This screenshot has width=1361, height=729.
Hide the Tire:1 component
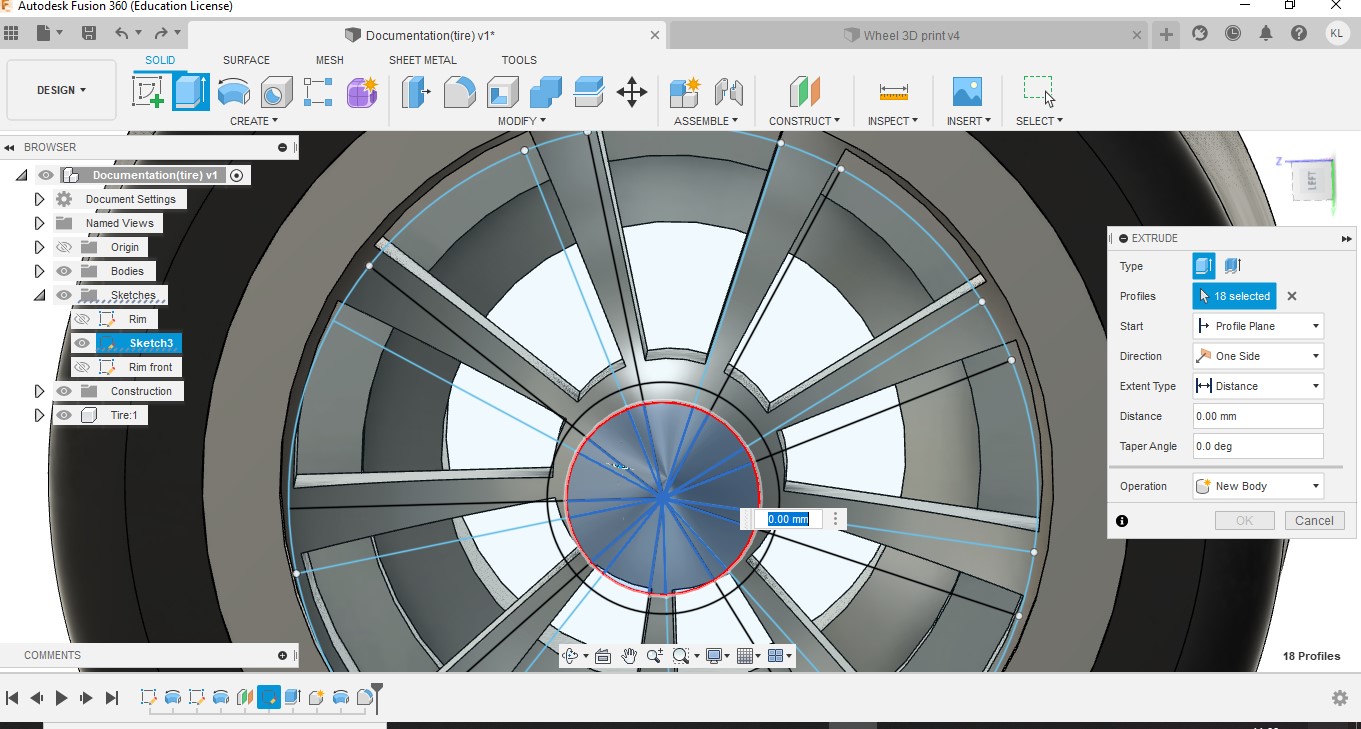tap(64, 415)
